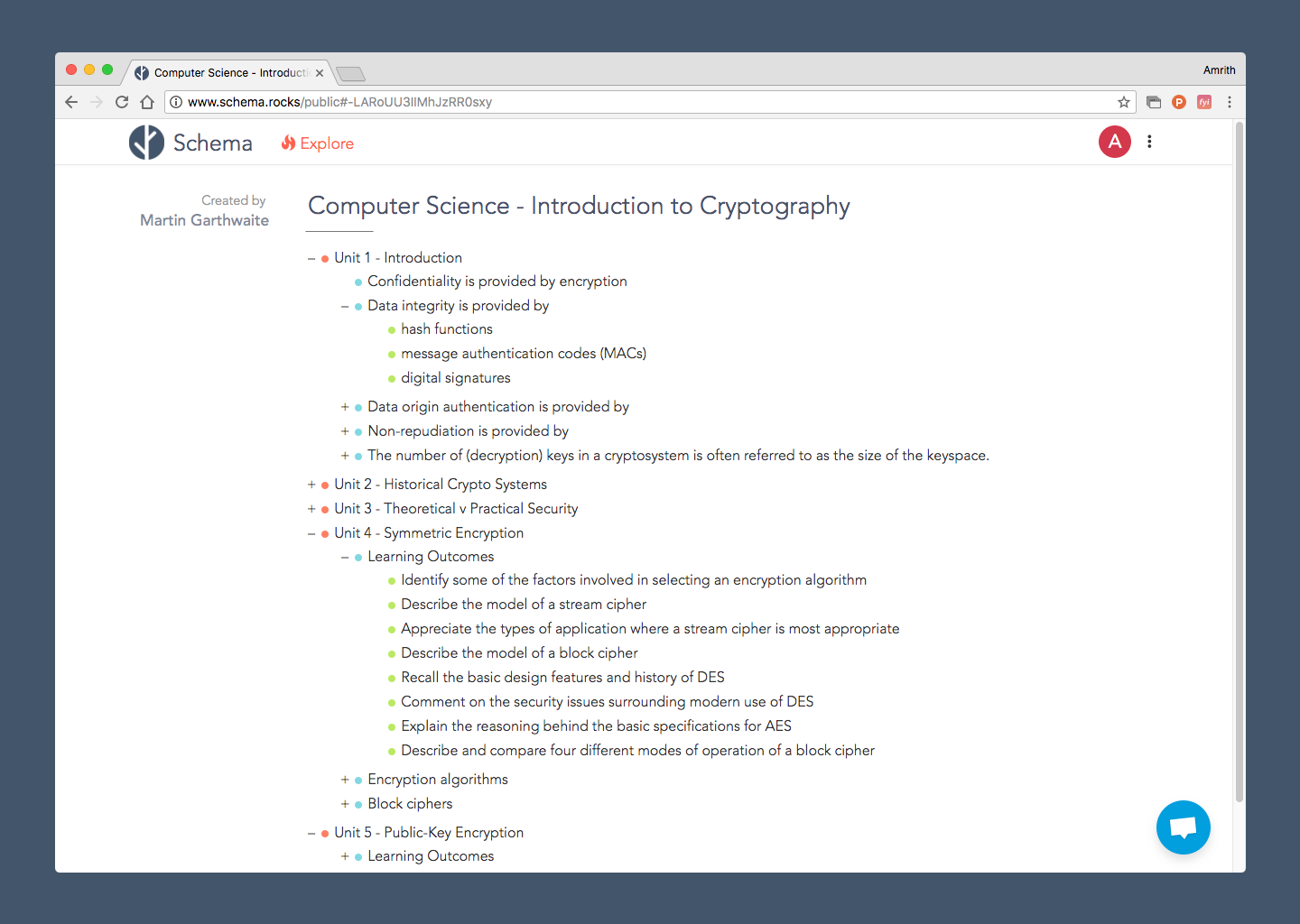1300x924 pixels.
Task: Reload the current page
Action: point(122,102)
